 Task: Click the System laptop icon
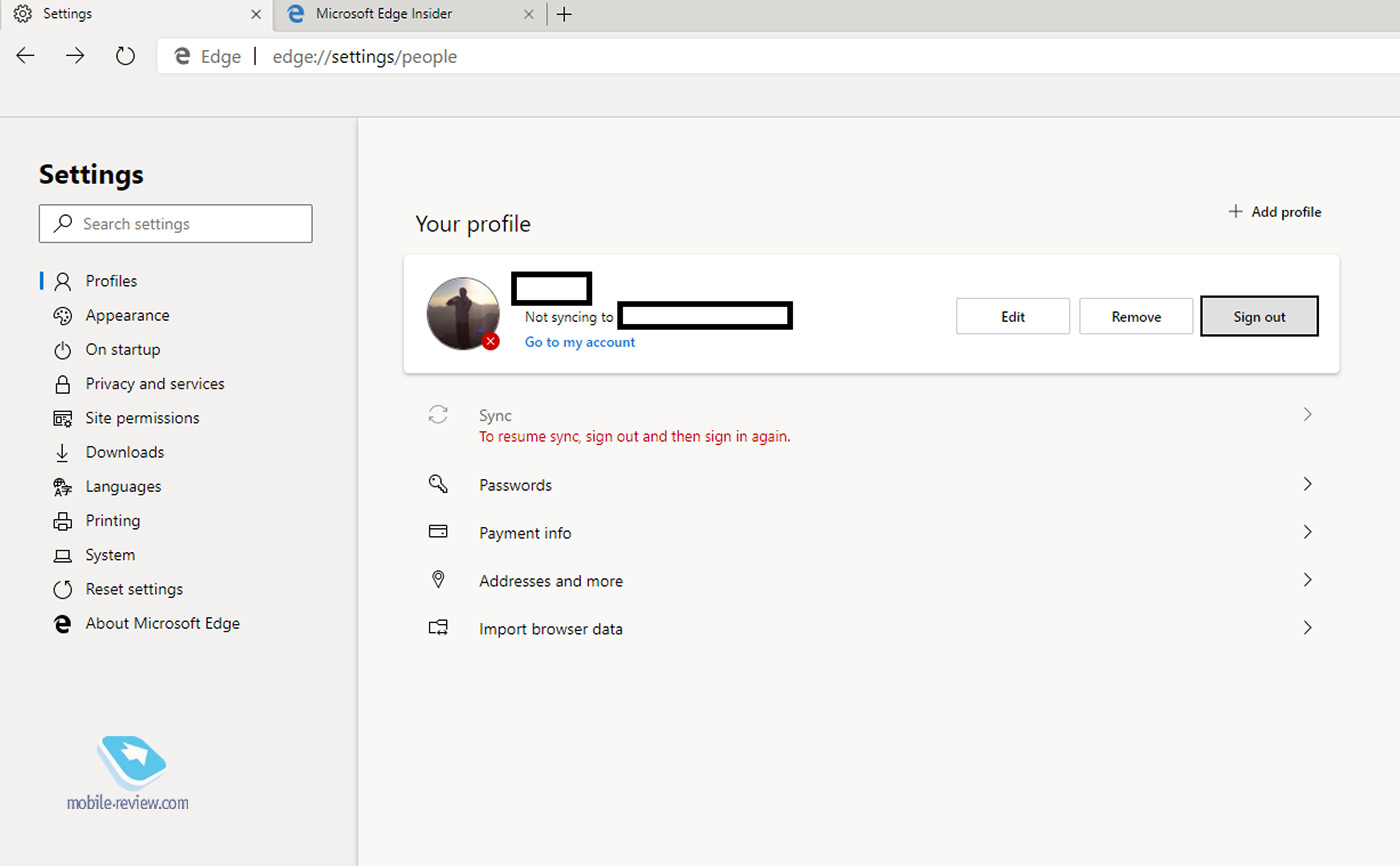pyautogui.click(x=63, y=555)
